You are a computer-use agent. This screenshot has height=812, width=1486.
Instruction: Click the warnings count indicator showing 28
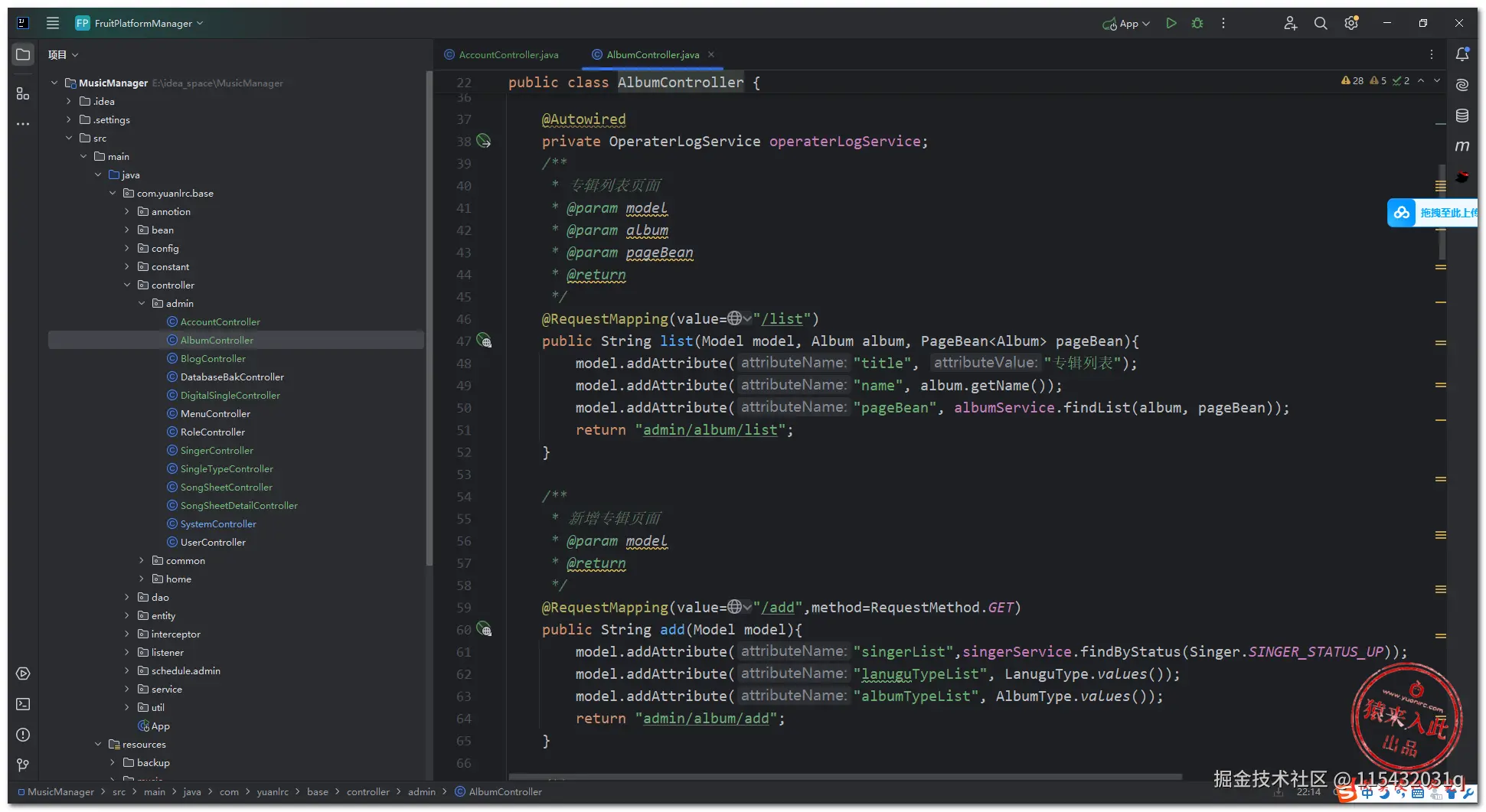pyautogui.click(x=1352, y=80)
